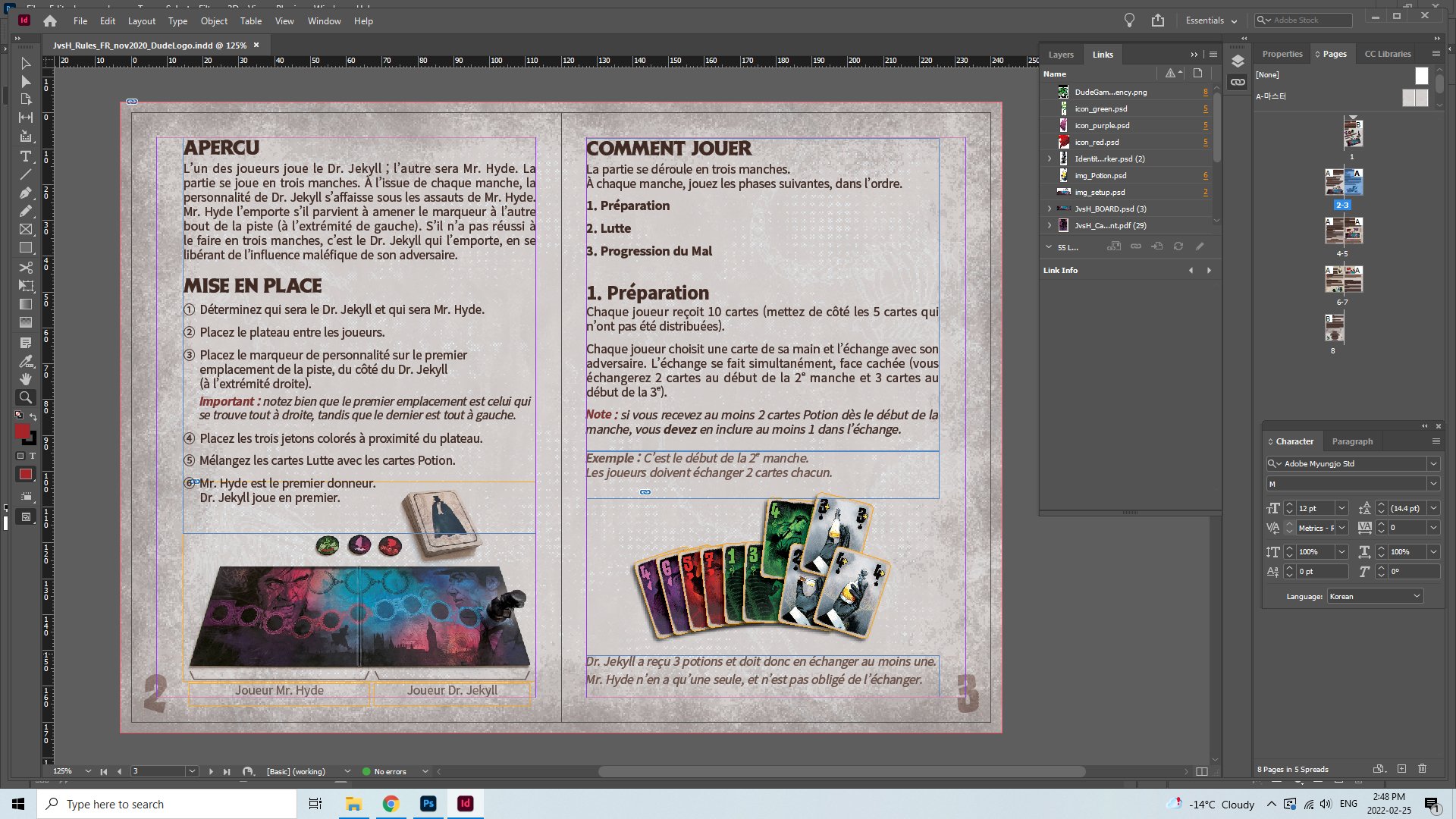Screen dimensions: 1456x819
Task: Go to next page arrow
Action: click(x=211, y=772)
